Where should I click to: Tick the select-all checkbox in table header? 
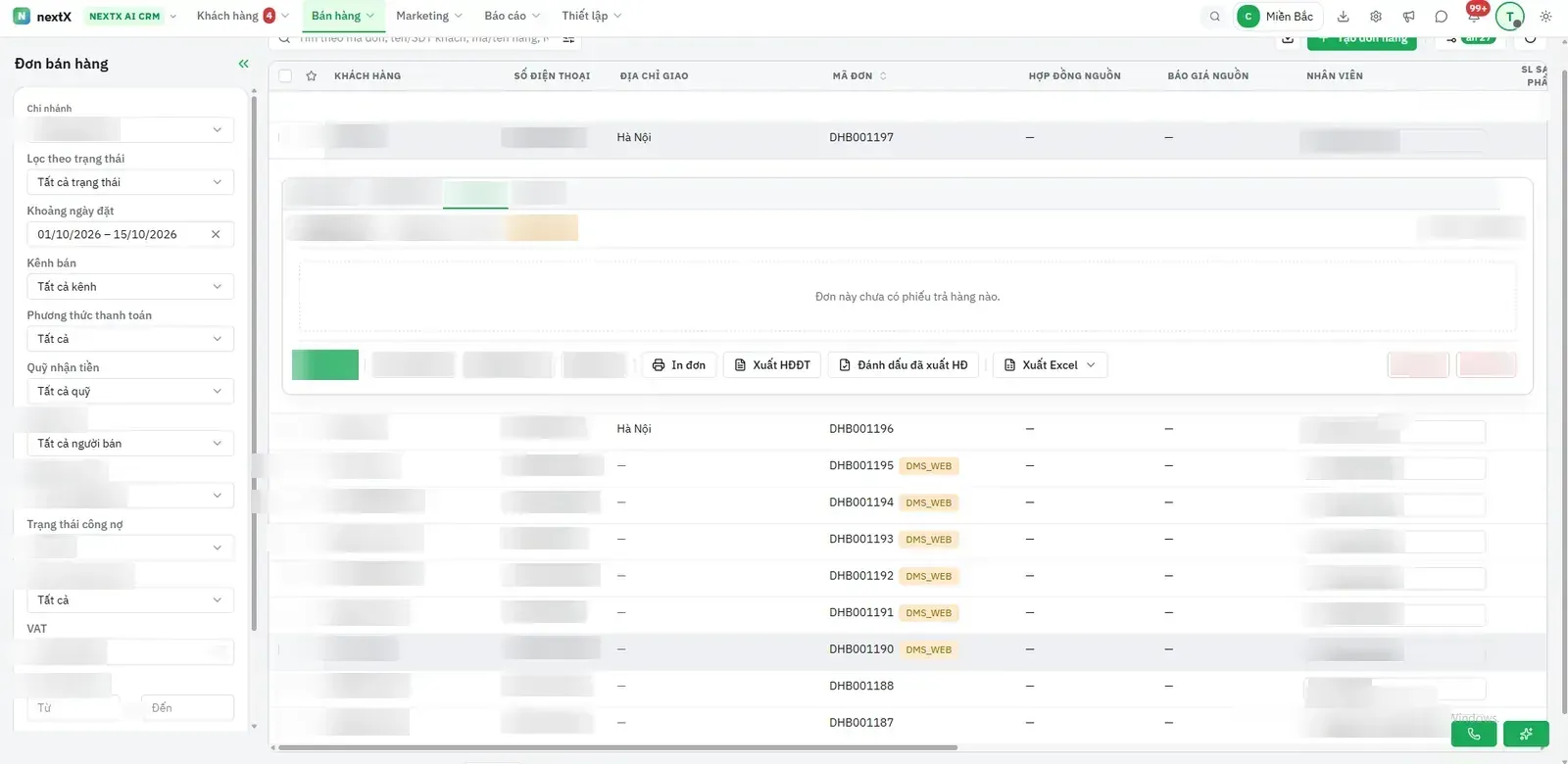[x=285, y=75]
